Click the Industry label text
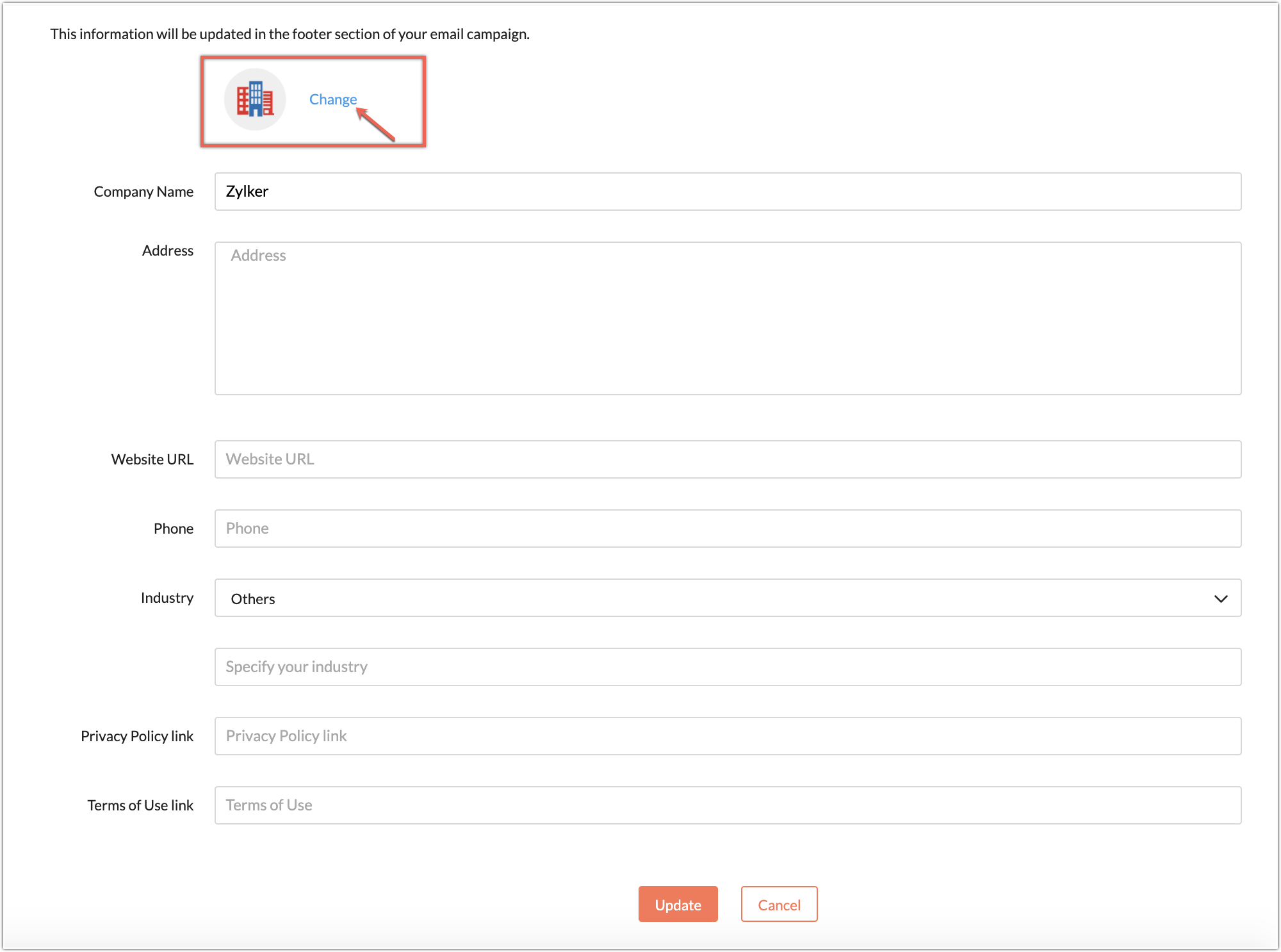1281x952 pixels. 167,598
